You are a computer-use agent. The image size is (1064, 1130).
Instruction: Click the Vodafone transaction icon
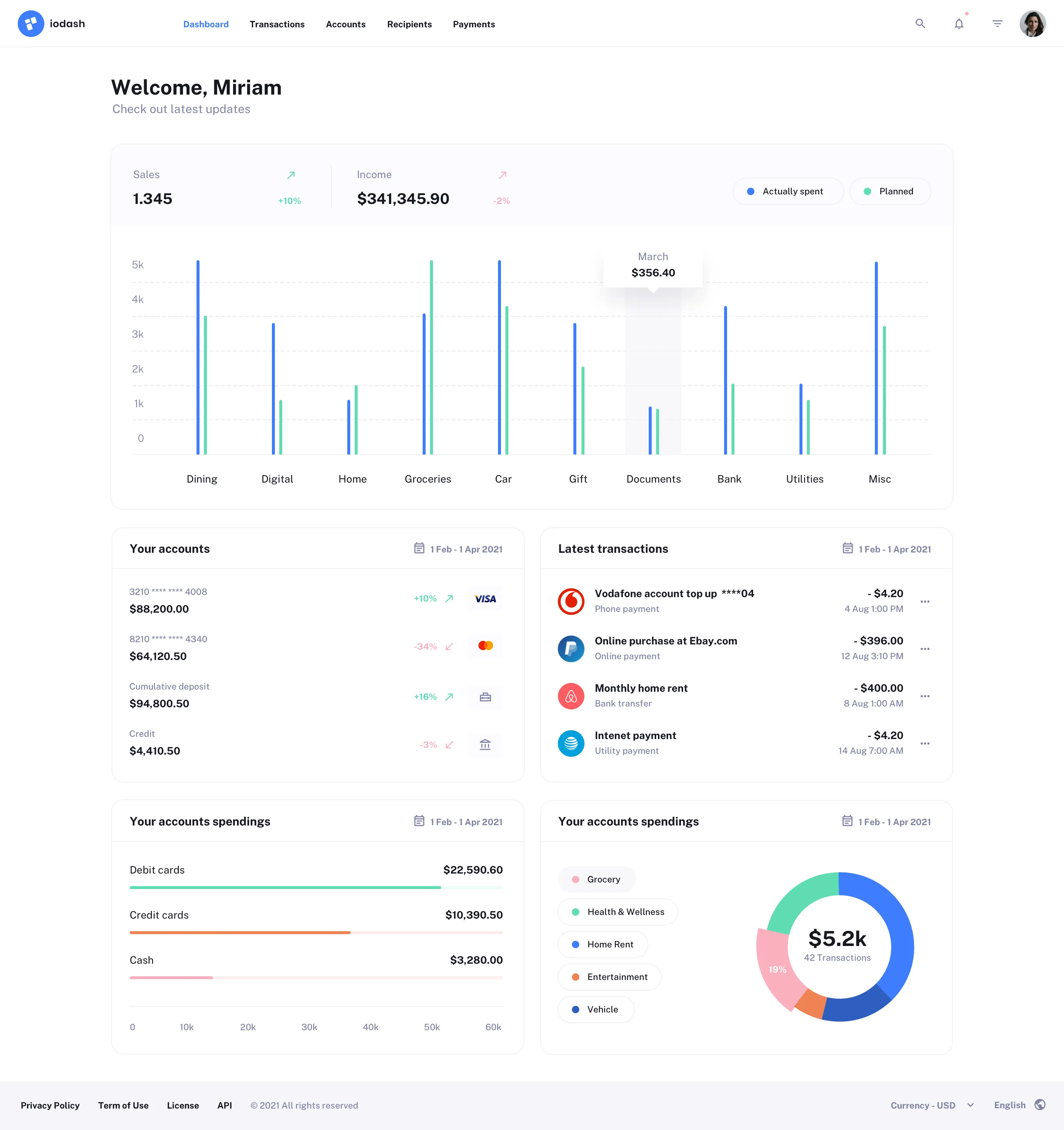(x=571, y=601)
